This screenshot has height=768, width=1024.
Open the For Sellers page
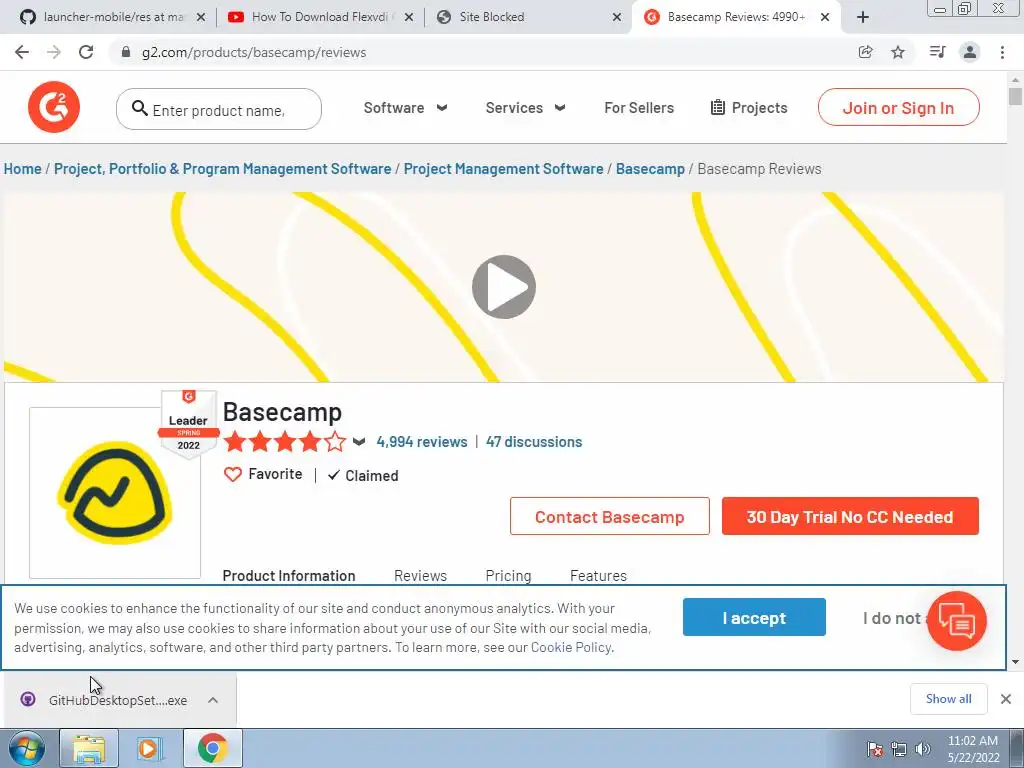tap(639, 108)
